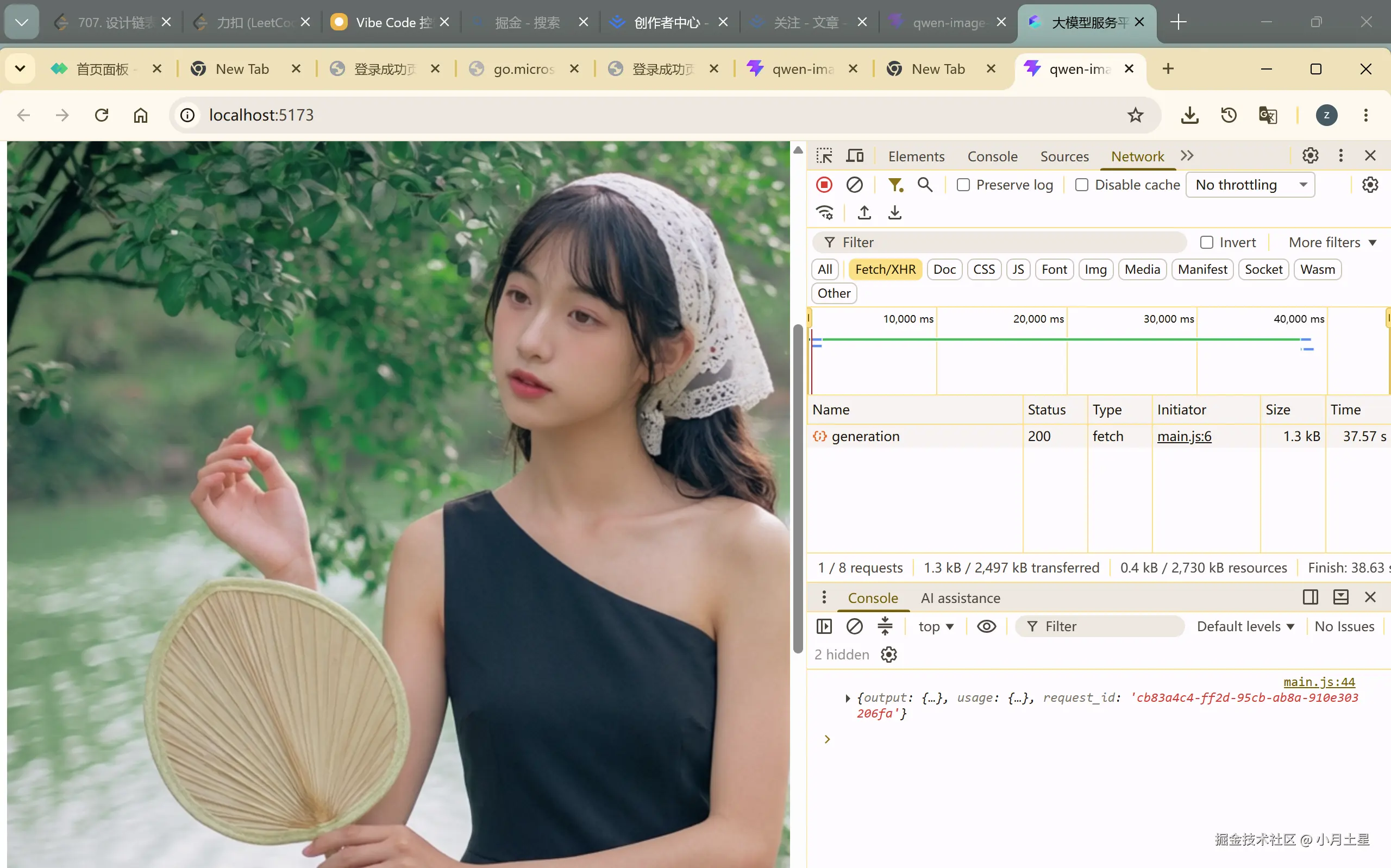1391x868 pixels.
Task: Open console settings gear beside hidden count
Action: point(889,655)
